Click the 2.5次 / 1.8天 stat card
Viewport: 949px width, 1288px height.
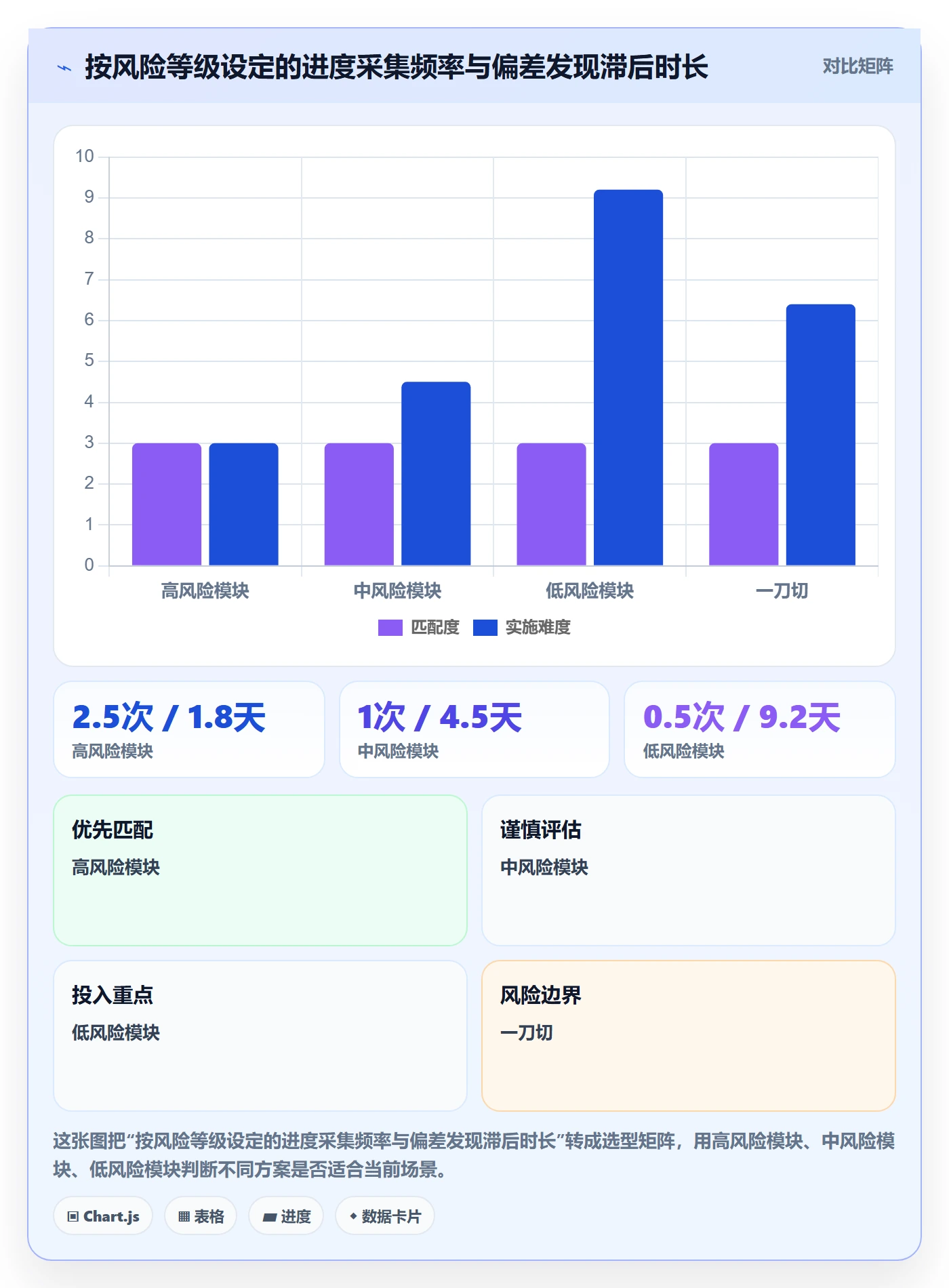[x=189, y=729]
